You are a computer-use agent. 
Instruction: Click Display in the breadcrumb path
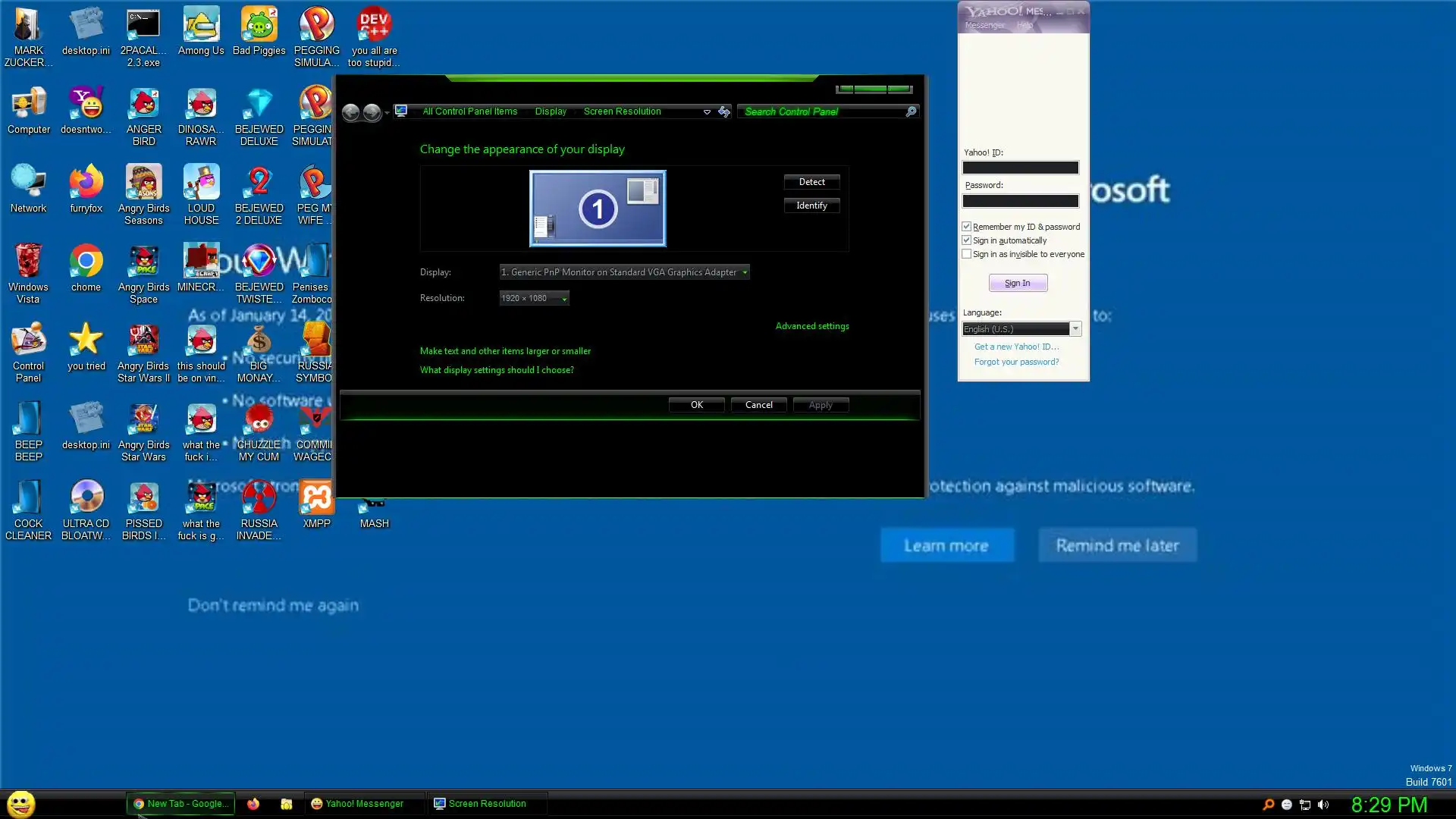(x=551, y=111)
